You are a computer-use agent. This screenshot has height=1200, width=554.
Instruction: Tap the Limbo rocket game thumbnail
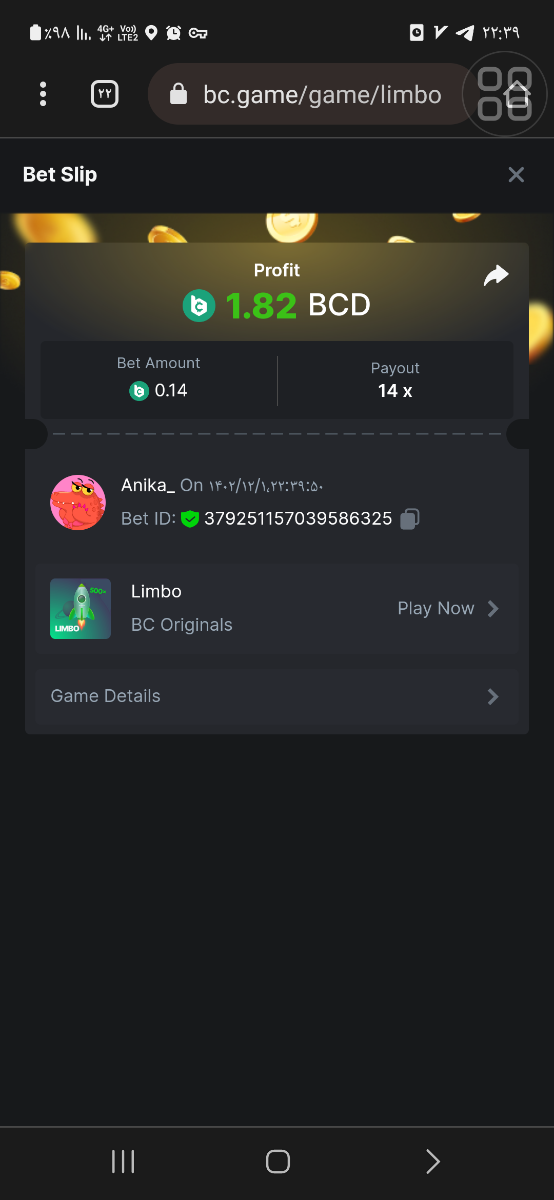point(80,608)
